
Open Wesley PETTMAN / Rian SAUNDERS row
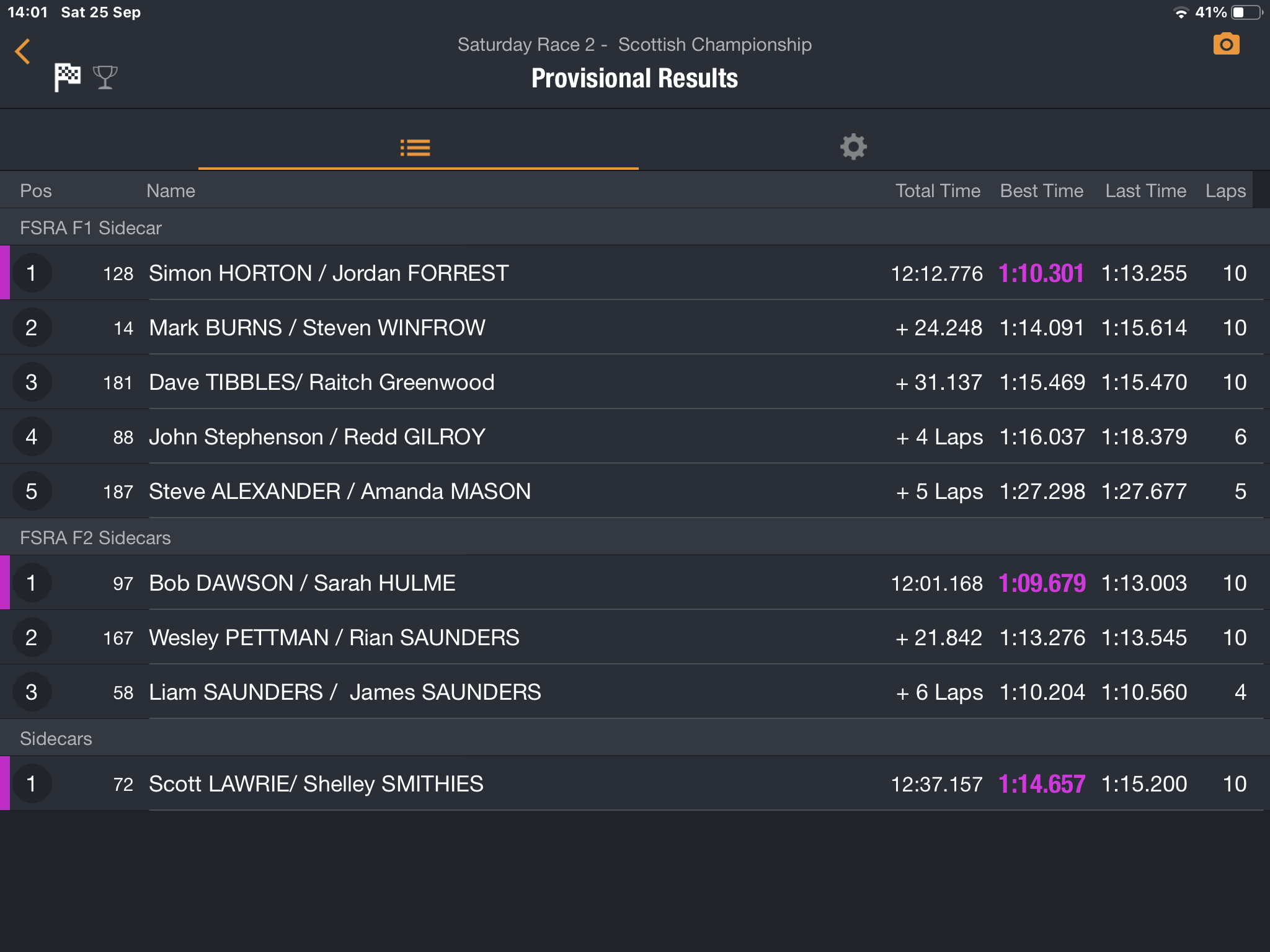point(635,637)
